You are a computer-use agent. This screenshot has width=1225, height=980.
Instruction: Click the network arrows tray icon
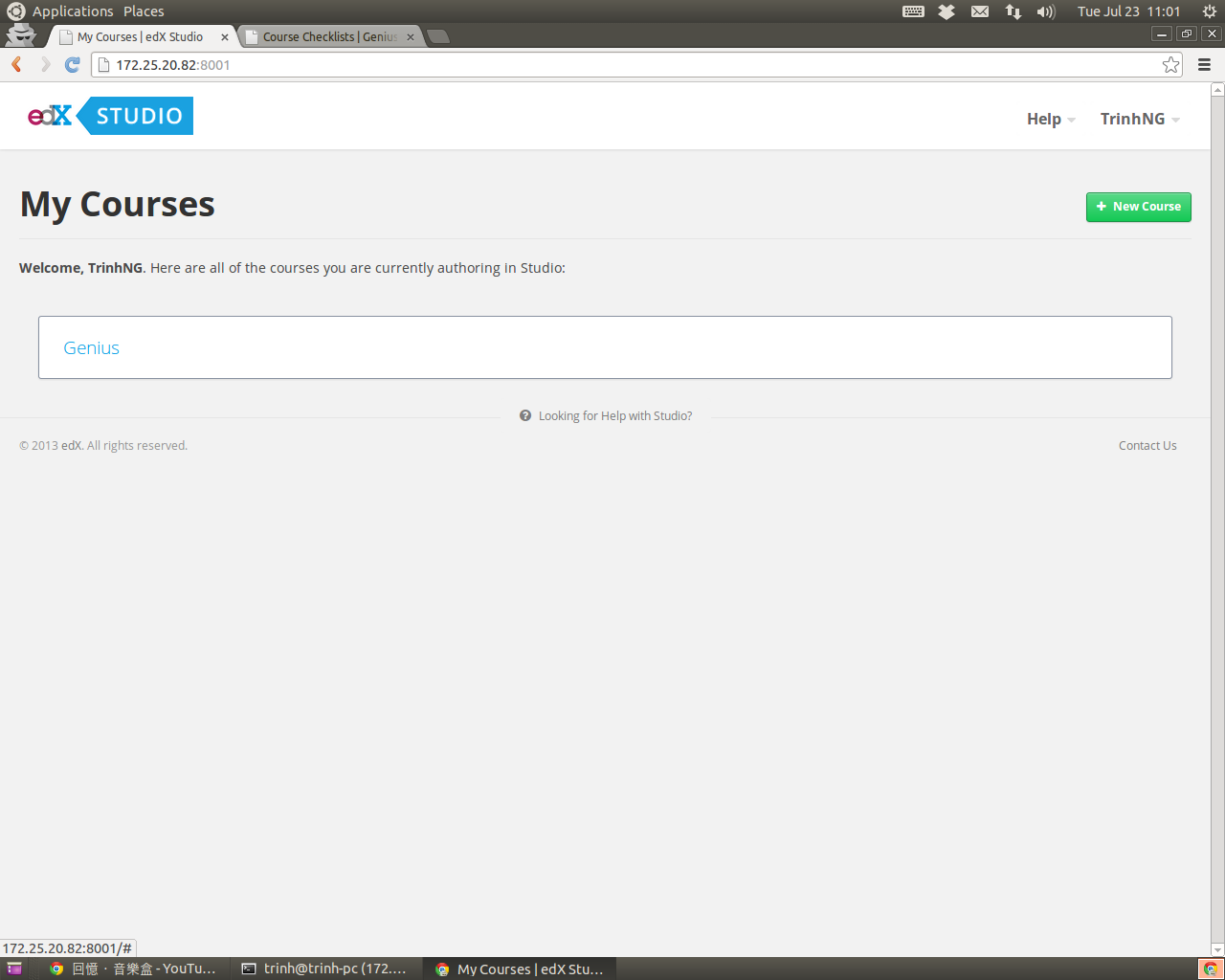click(1013, 11)
